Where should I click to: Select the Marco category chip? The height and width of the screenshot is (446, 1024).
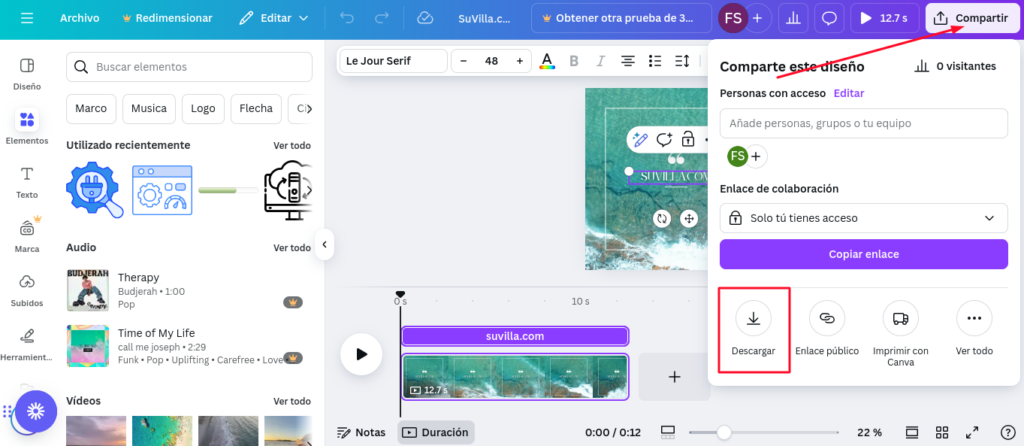click(91, 108)
